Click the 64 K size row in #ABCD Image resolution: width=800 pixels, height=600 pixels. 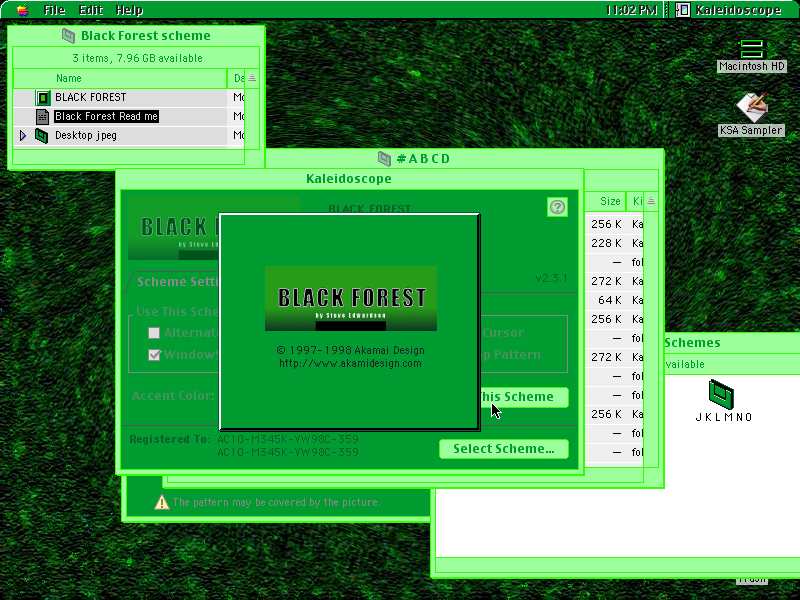click(609, 301)
